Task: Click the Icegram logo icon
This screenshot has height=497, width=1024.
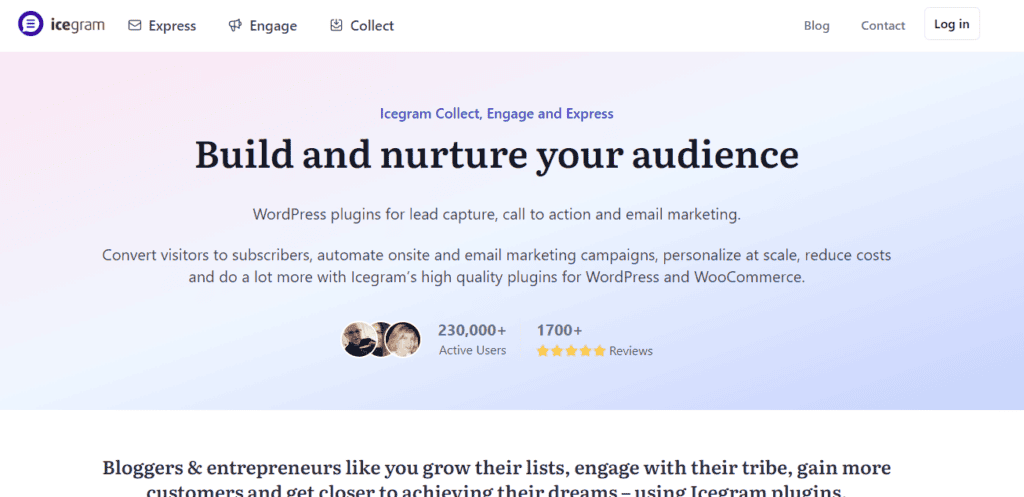Action: pos(30,24)
